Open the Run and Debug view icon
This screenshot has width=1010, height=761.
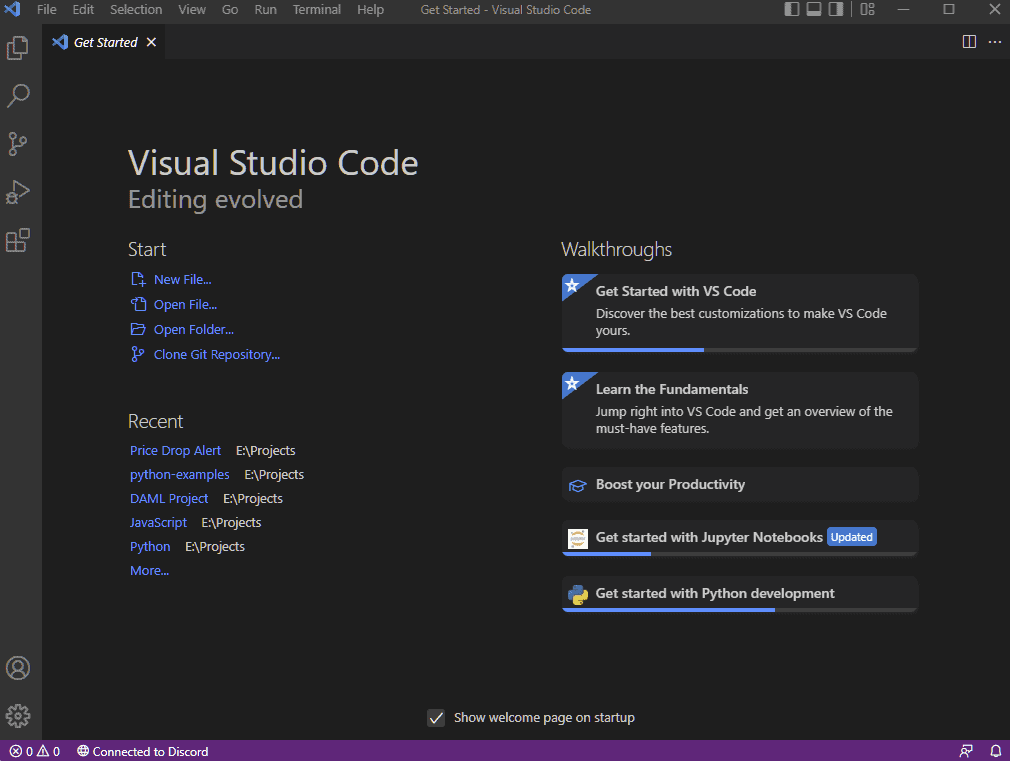click(x=18, y=192)
